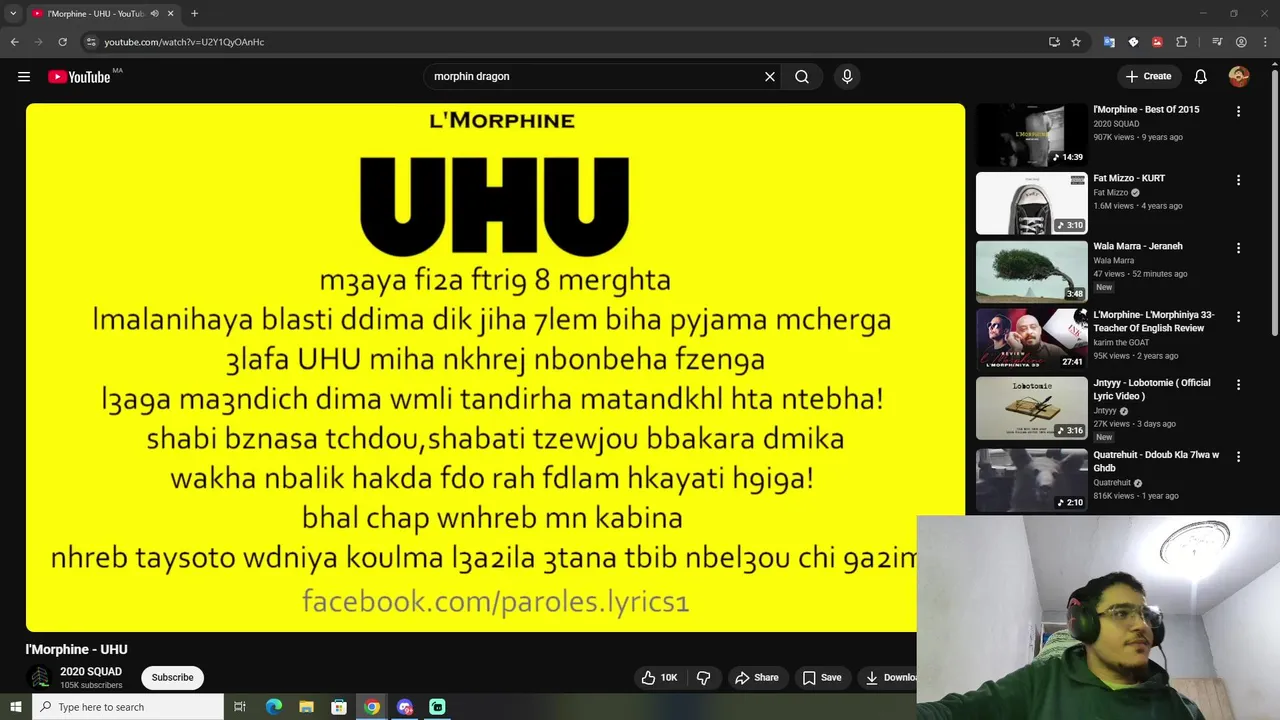Screen dimensions: 1280x720
Task: Open Jntyyy - Lobotomie thumbnail
Action: click(x=1031, y=408)
